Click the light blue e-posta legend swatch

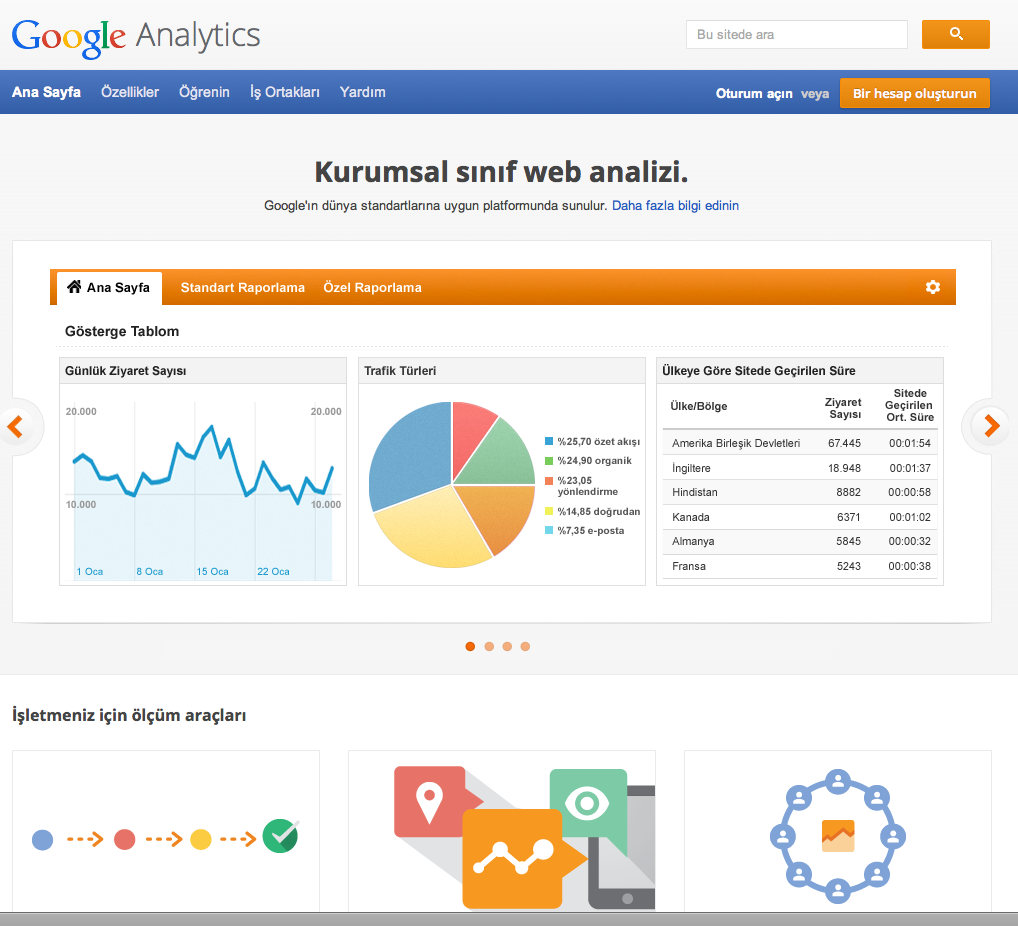click(x=549, y=531)
